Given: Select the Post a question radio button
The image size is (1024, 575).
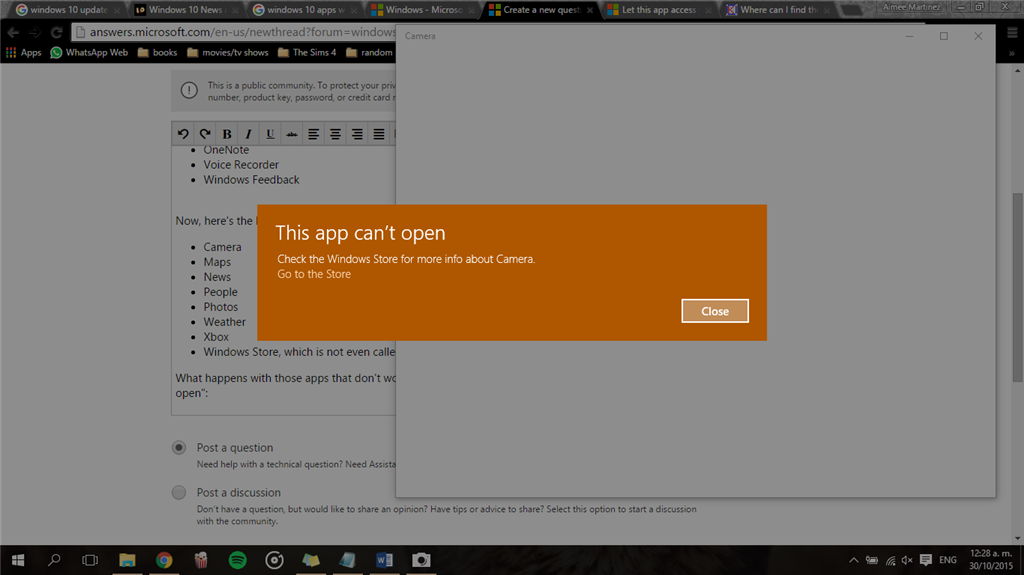Looking at the screenshot, I should click(179, 448).
